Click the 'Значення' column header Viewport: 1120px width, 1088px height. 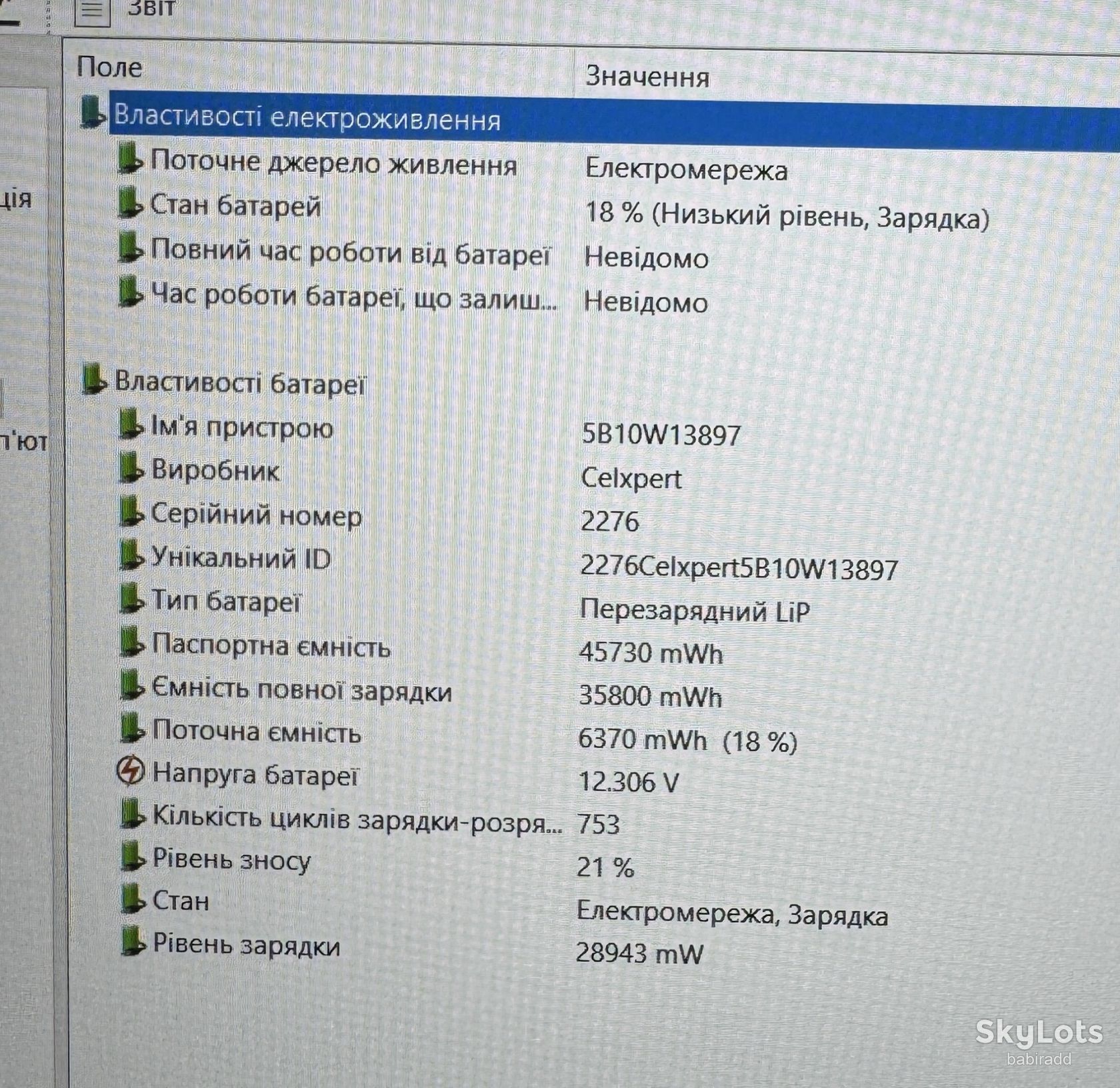[647, 77]
